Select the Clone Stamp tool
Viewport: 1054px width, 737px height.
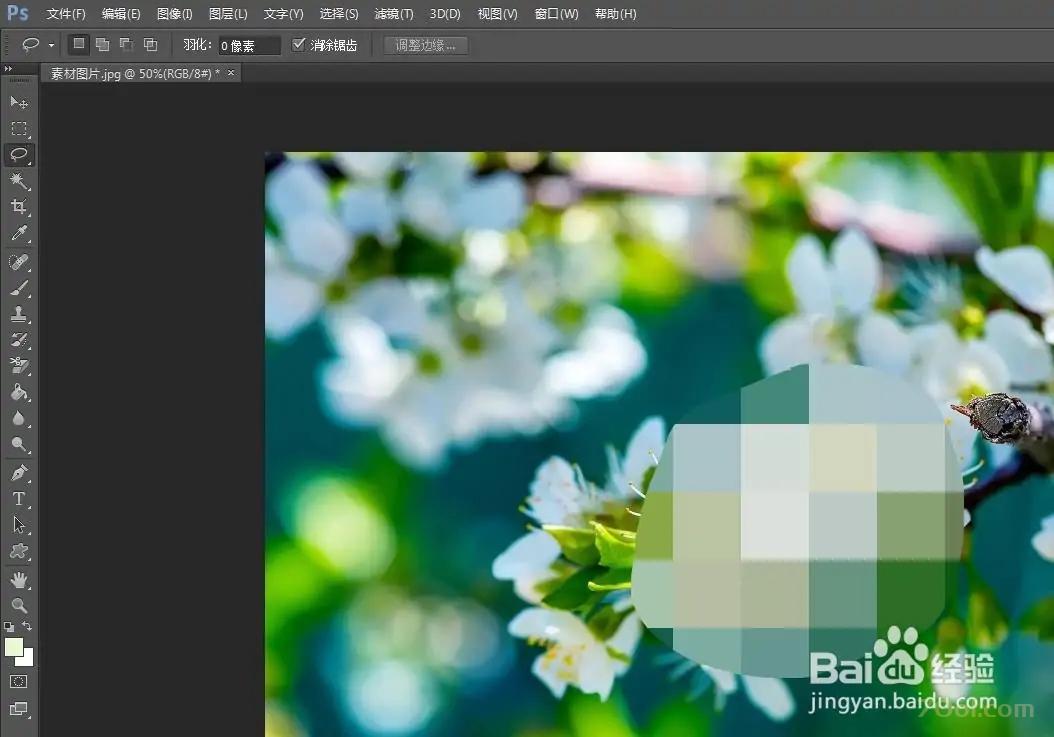(19, 313)
